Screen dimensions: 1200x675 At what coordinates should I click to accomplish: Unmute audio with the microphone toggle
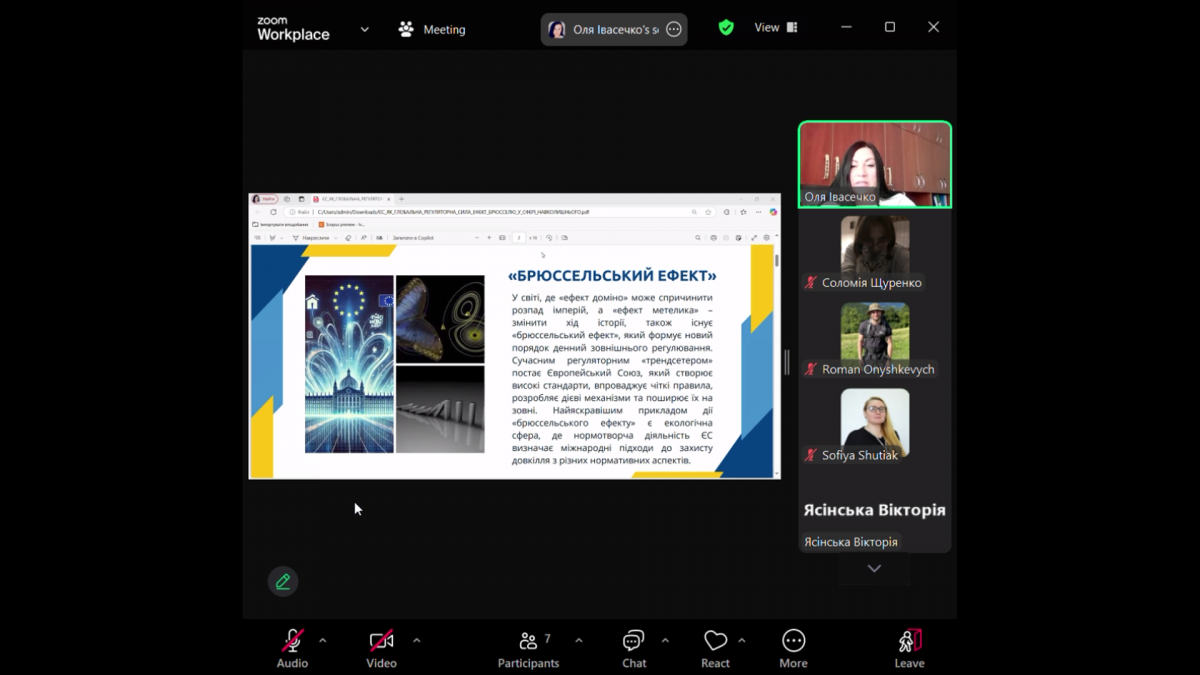pos(290,641)
